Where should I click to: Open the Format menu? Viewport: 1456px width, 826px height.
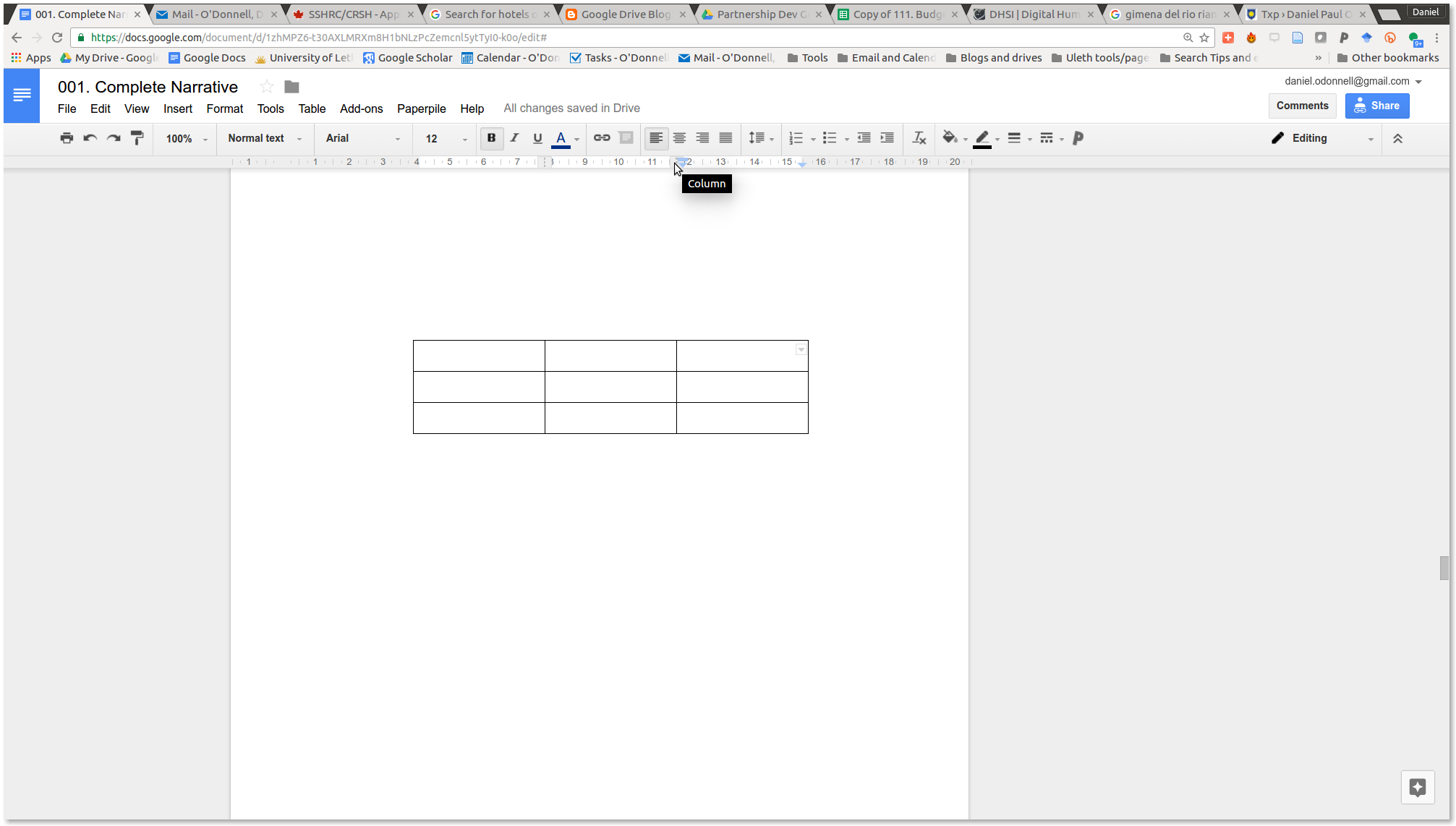tap(225, 108)
